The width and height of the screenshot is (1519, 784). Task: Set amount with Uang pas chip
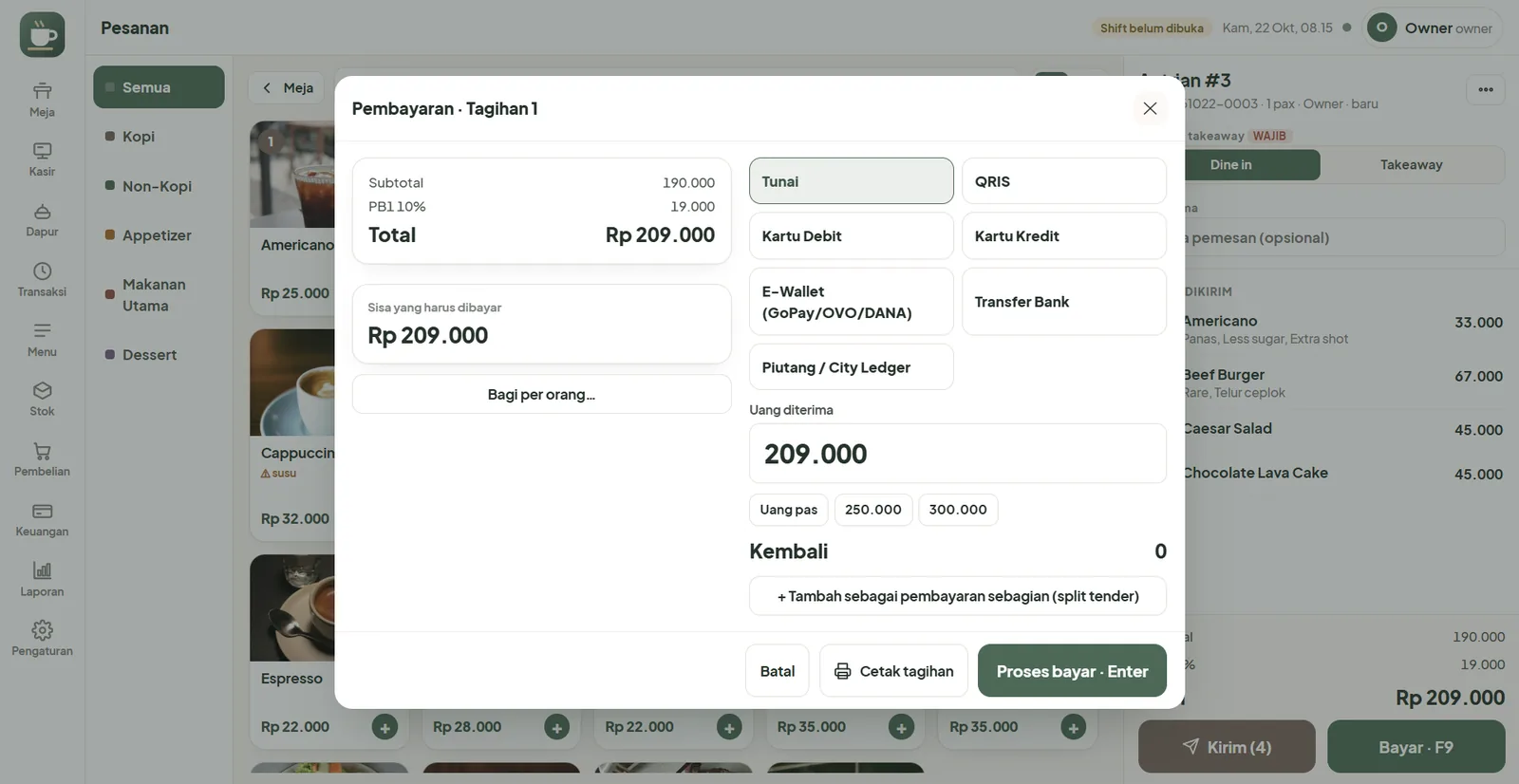point(789,510)
